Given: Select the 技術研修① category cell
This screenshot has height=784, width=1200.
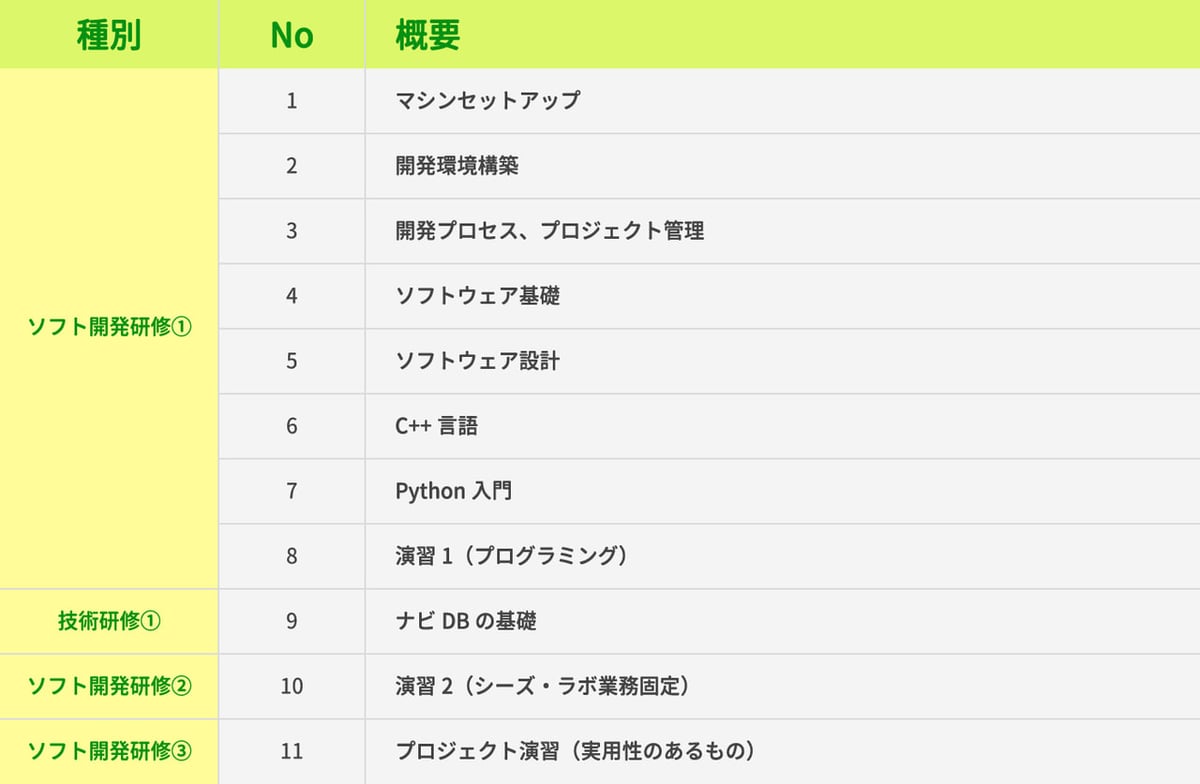Looking at the screenshot, I should [108, 621].
